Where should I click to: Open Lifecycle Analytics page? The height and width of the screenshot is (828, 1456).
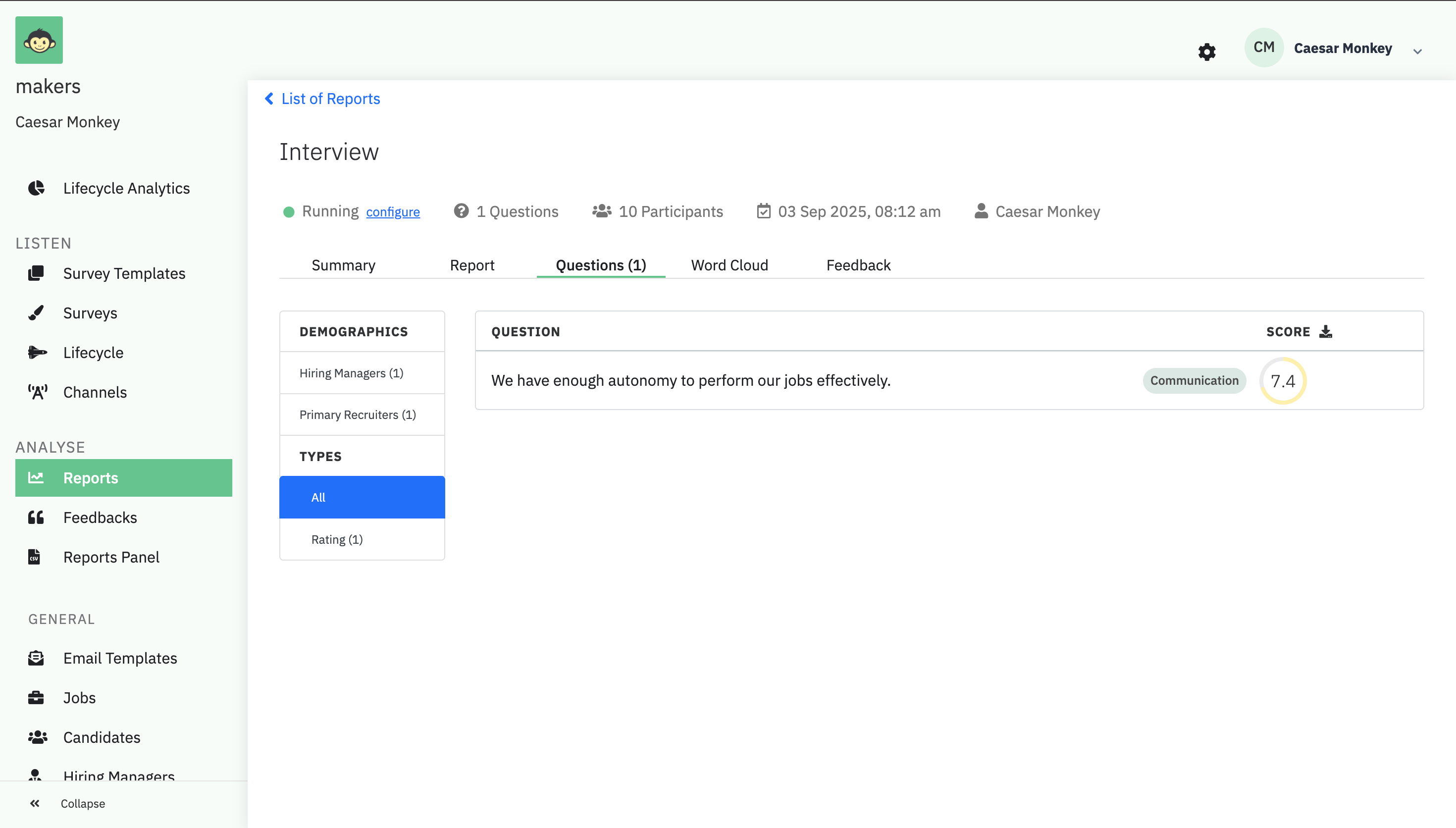[x=126, y=188]
